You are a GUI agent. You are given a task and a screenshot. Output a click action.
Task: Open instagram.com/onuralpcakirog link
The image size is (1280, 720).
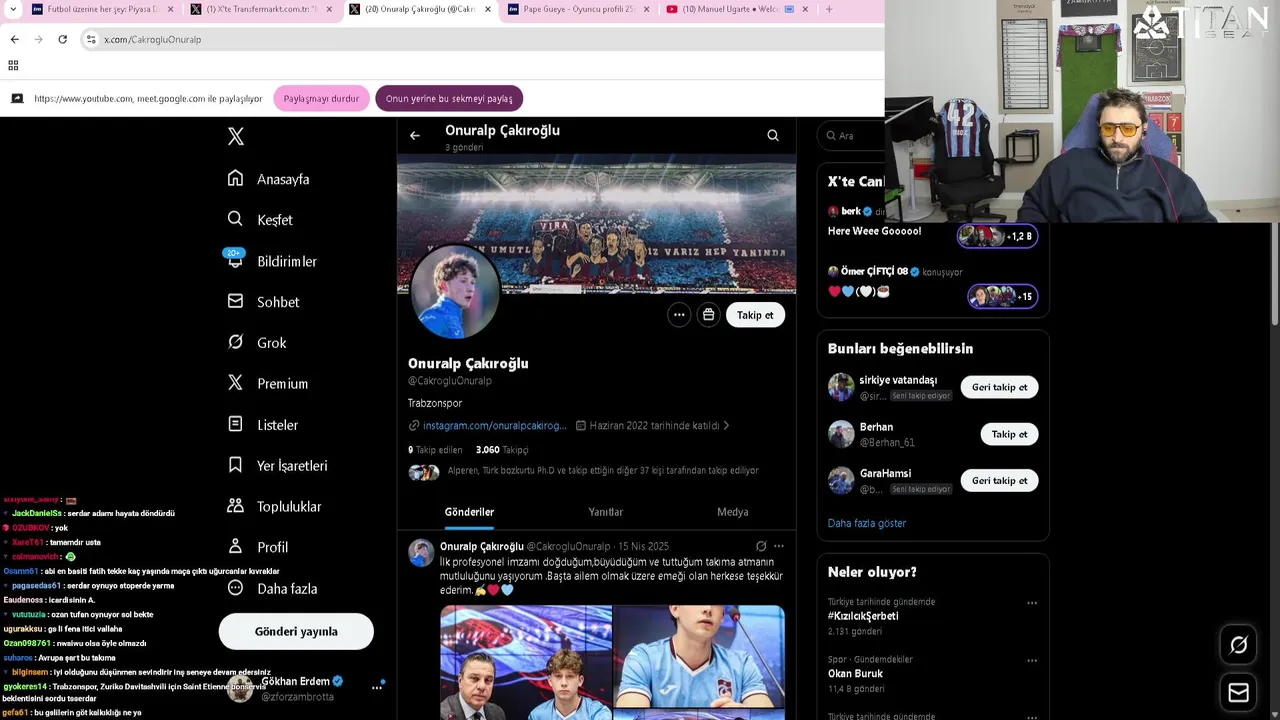click(494, 425)
